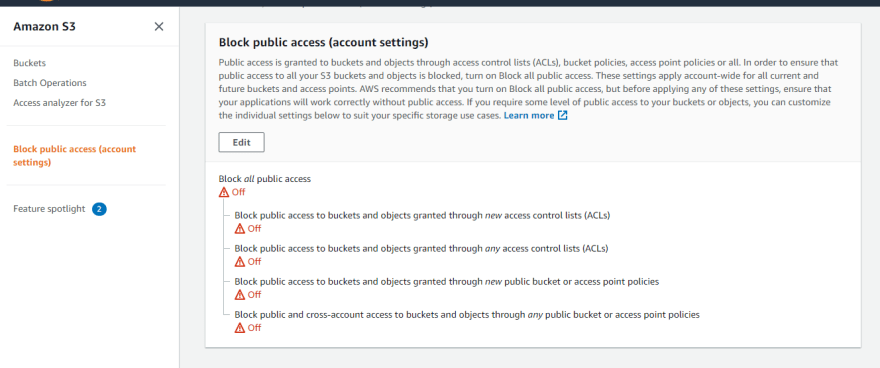Click Off status under the any ACLs setting
The height and width of the screenshot is (368, 880).
click(254, 261)
